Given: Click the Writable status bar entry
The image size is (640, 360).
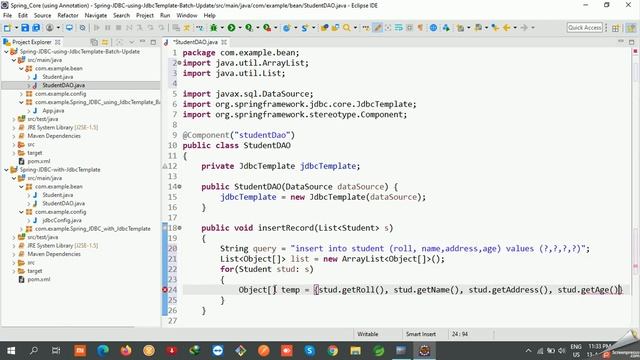Looking at the screenshot, I should coord(368,334).
